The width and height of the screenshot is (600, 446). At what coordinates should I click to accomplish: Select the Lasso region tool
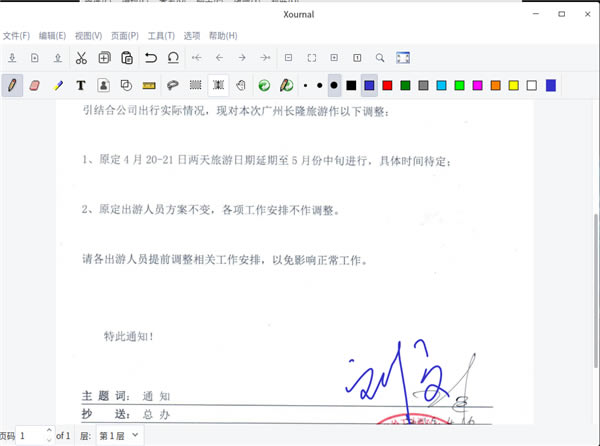click(x=173, y=85)
